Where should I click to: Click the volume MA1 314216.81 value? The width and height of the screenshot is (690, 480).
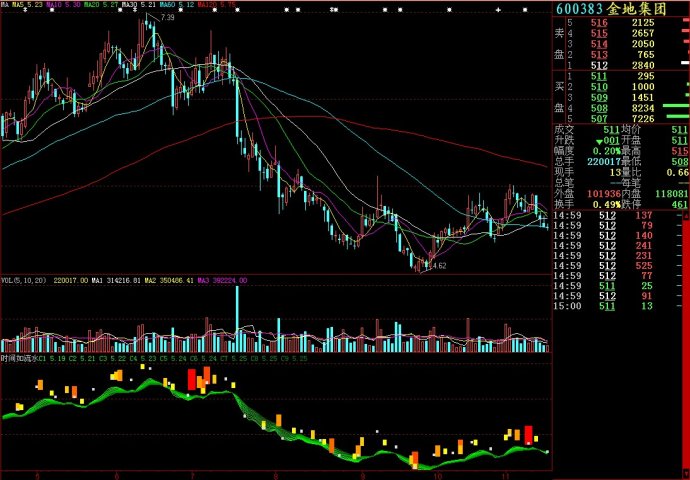tap(117, 280)
